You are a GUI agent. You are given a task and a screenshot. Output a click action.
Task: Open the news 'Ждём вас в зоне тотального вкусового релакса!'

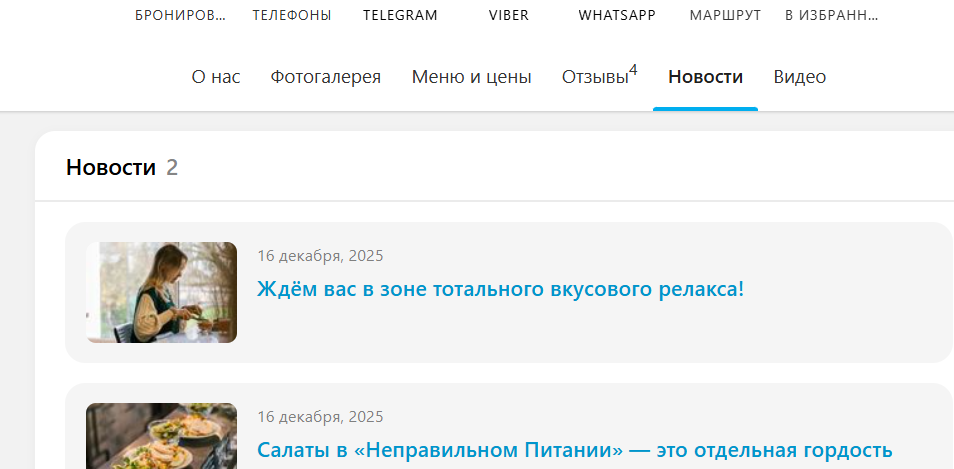click(500, 289)
